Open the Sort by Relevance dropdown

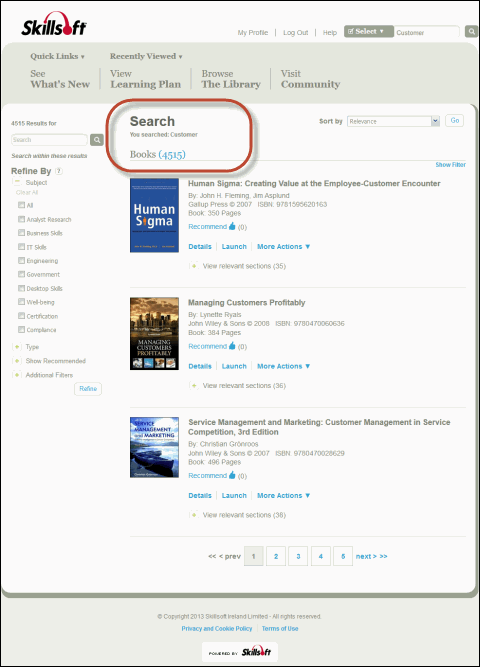pyautogui.click(x=393, y=121)
